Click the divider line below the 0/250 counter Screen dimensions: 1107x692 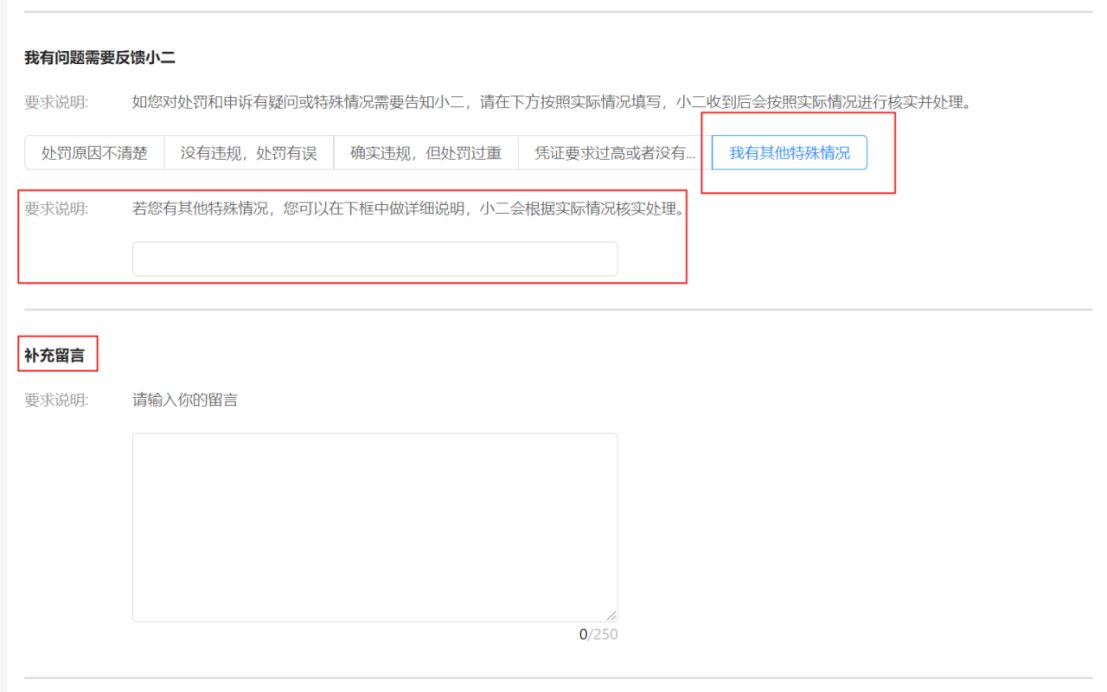(x=558, y=678)
